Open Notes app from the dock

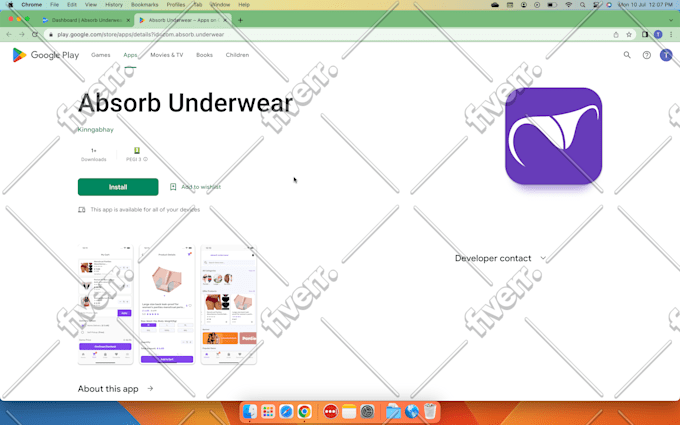click(349, 411)
